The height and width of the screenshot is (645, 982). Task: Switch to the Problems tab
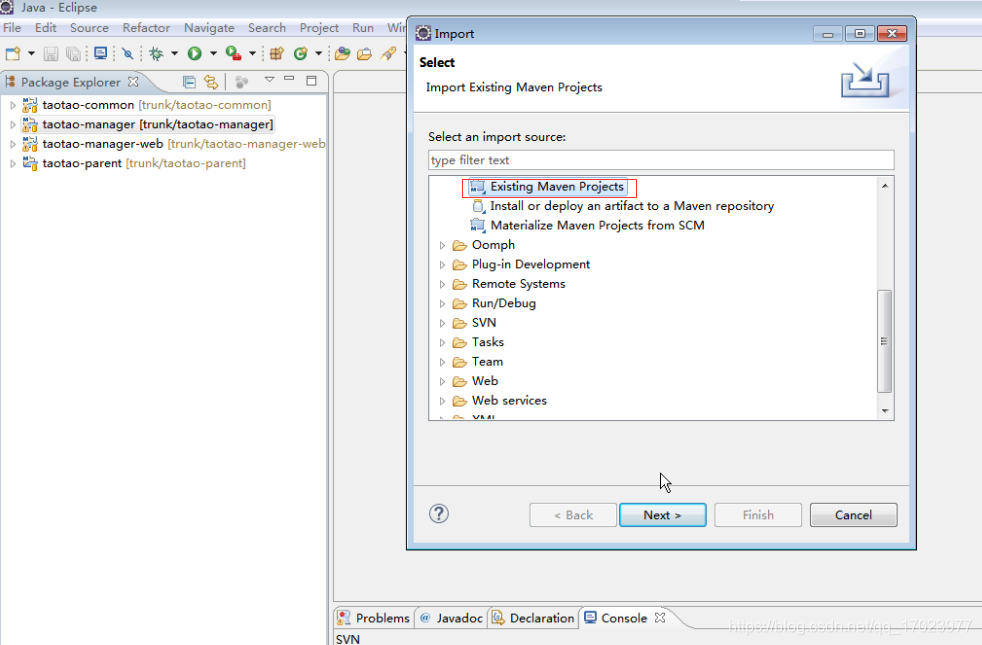[x=373, y=618]
